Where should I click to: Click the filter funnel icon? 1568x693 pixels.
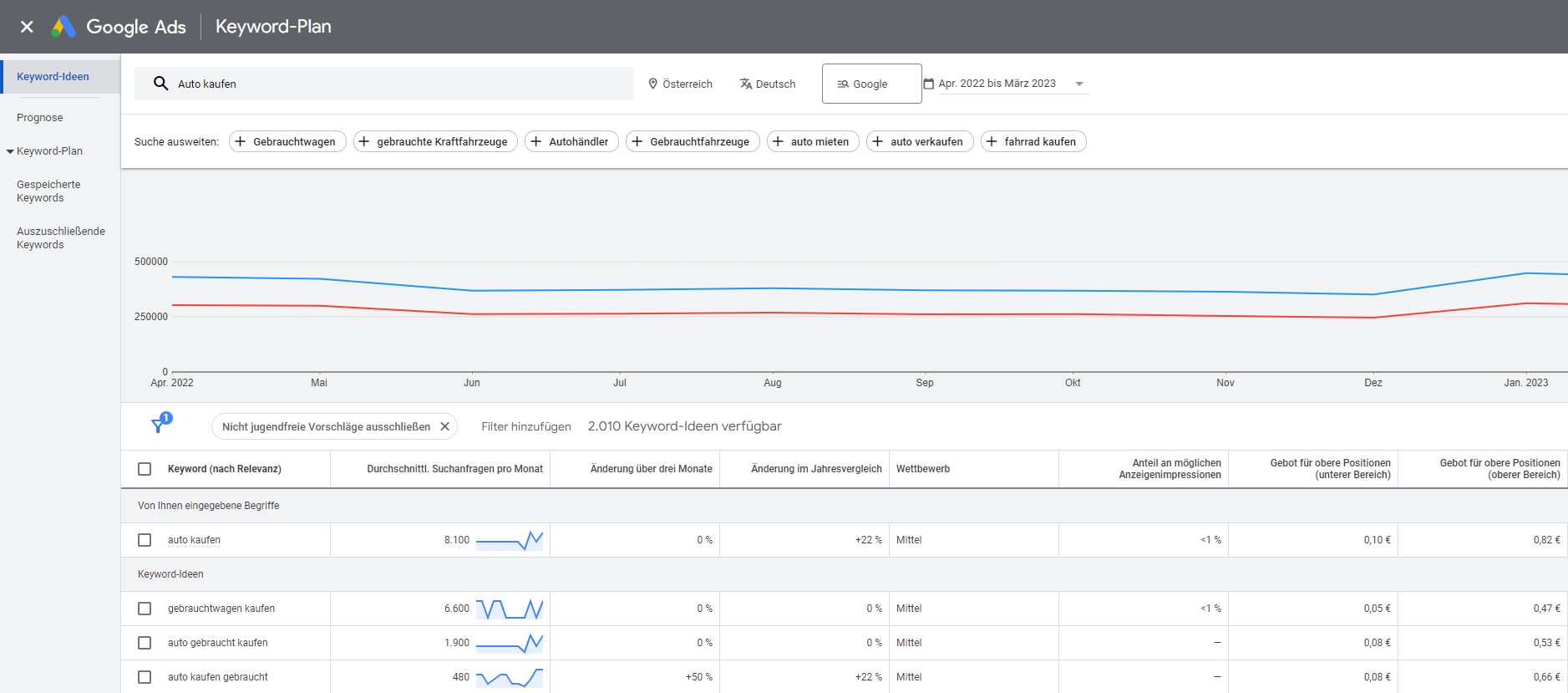click(158, 425)
